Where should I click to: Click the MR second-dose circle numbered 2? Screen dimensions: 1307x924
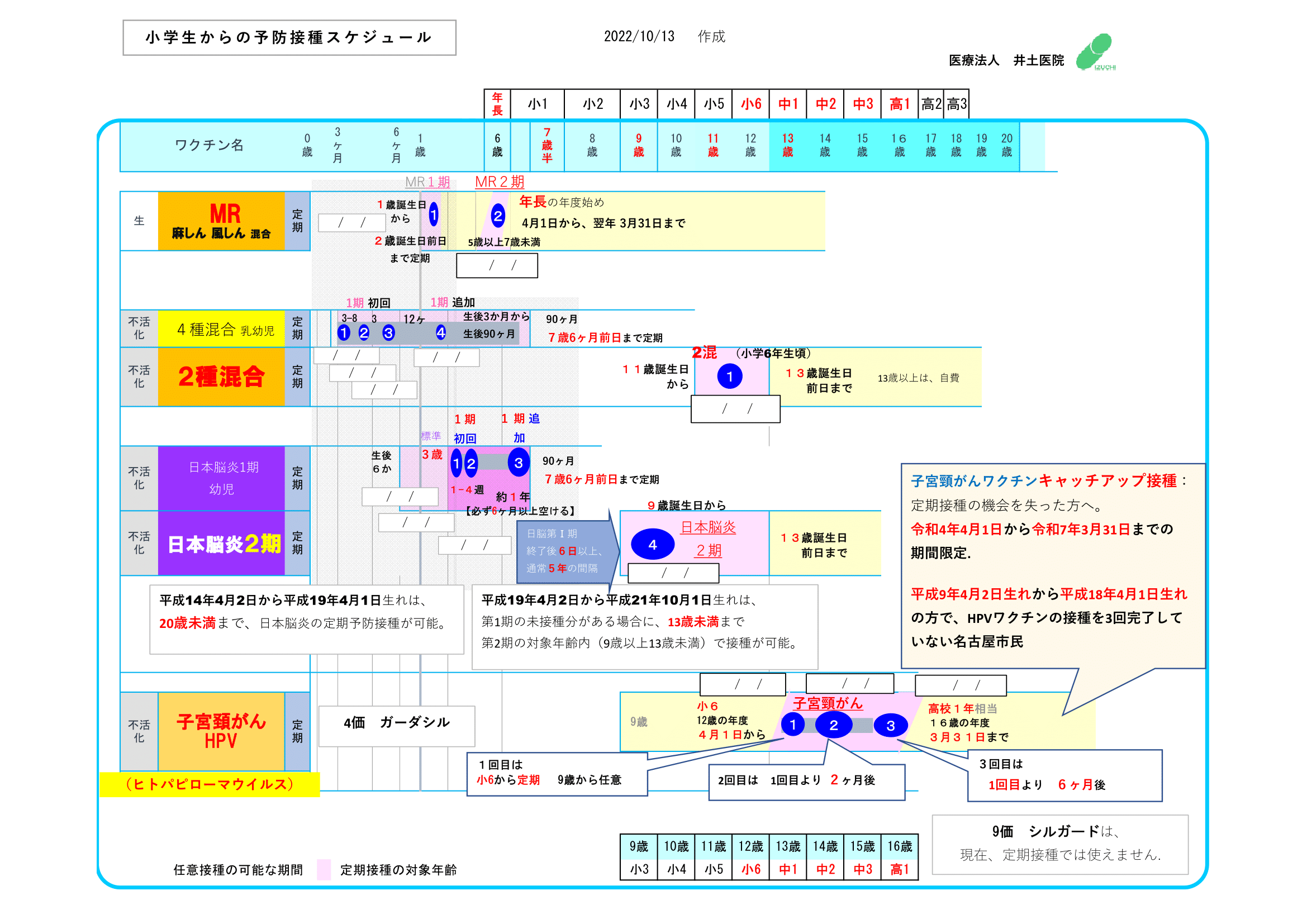[x=498, y=216]
